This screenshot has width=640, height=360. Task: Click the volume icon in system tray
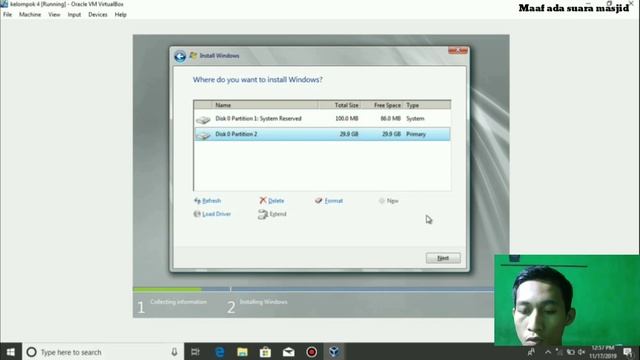pyautogui.click(x=582, y=352)
